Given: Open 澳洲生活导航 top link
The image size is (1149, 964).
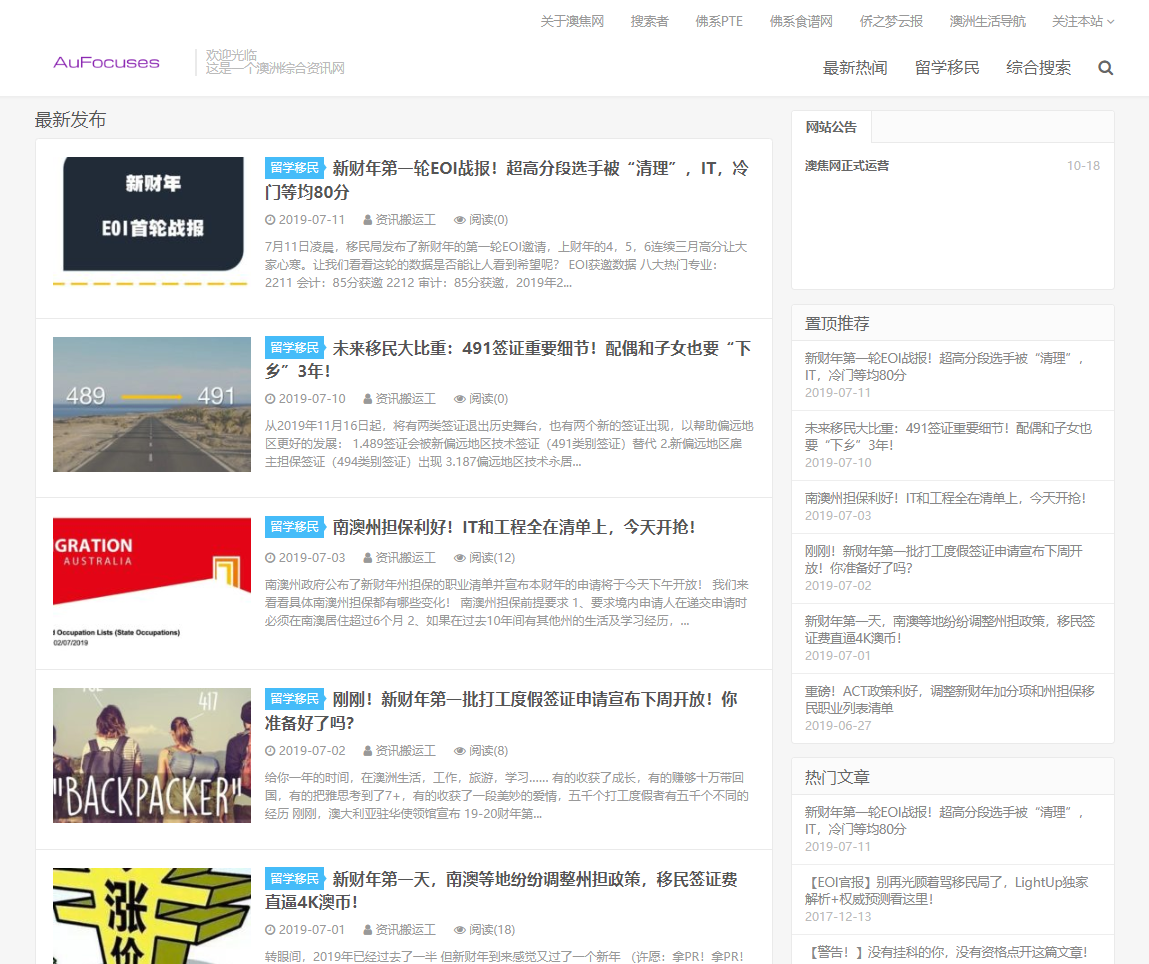Looking at the screenshot, I should click(988, 21).
